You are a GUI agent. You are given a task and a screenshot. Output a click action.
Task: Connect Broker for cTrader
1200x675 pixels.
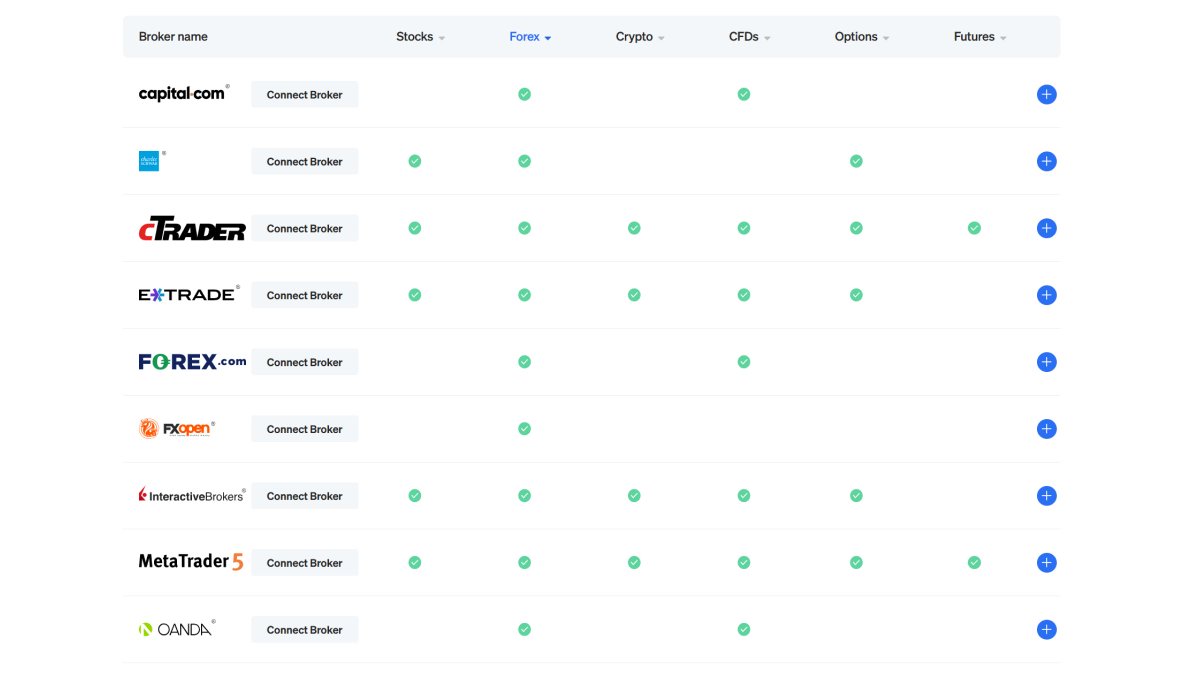(x=305, y=229)
